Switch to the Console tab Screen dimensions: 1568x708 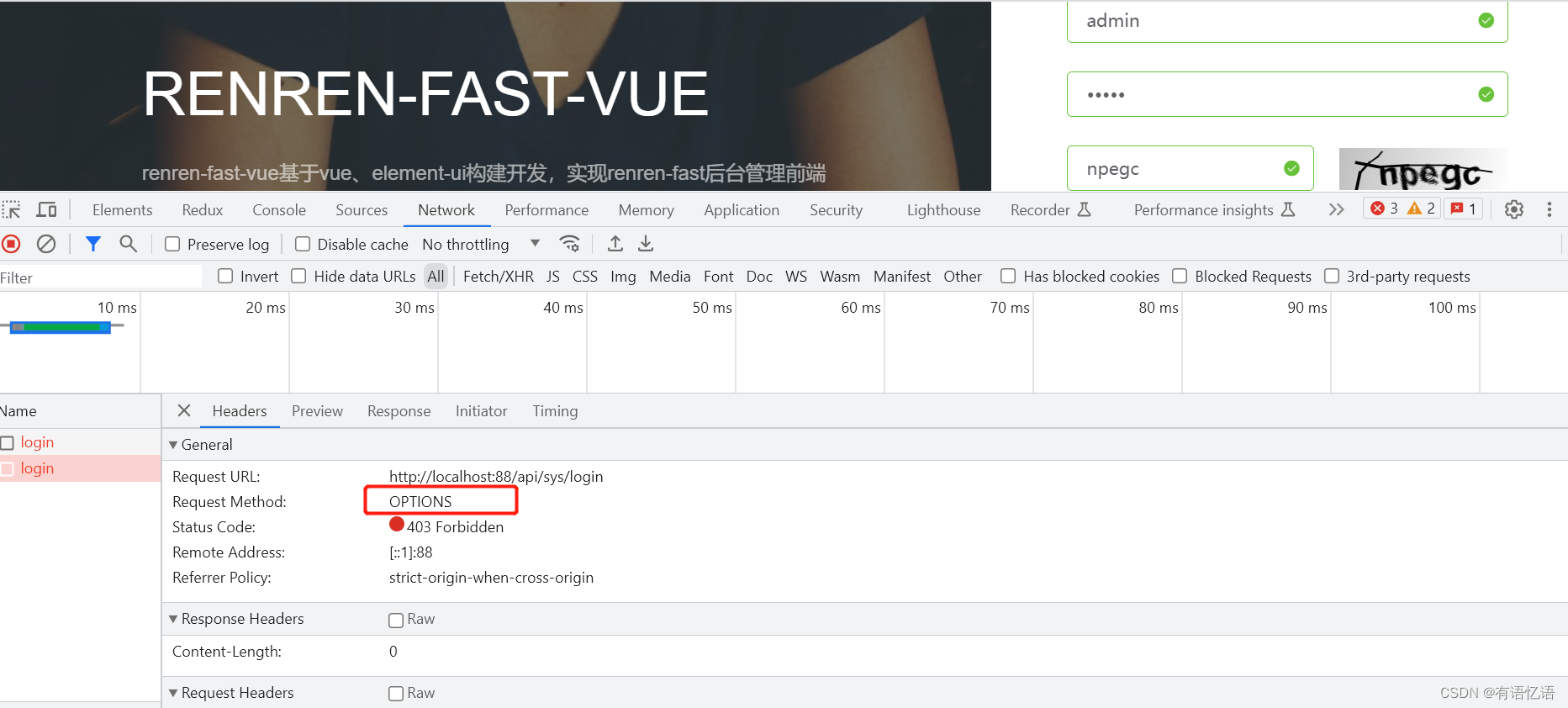(279, 210)
